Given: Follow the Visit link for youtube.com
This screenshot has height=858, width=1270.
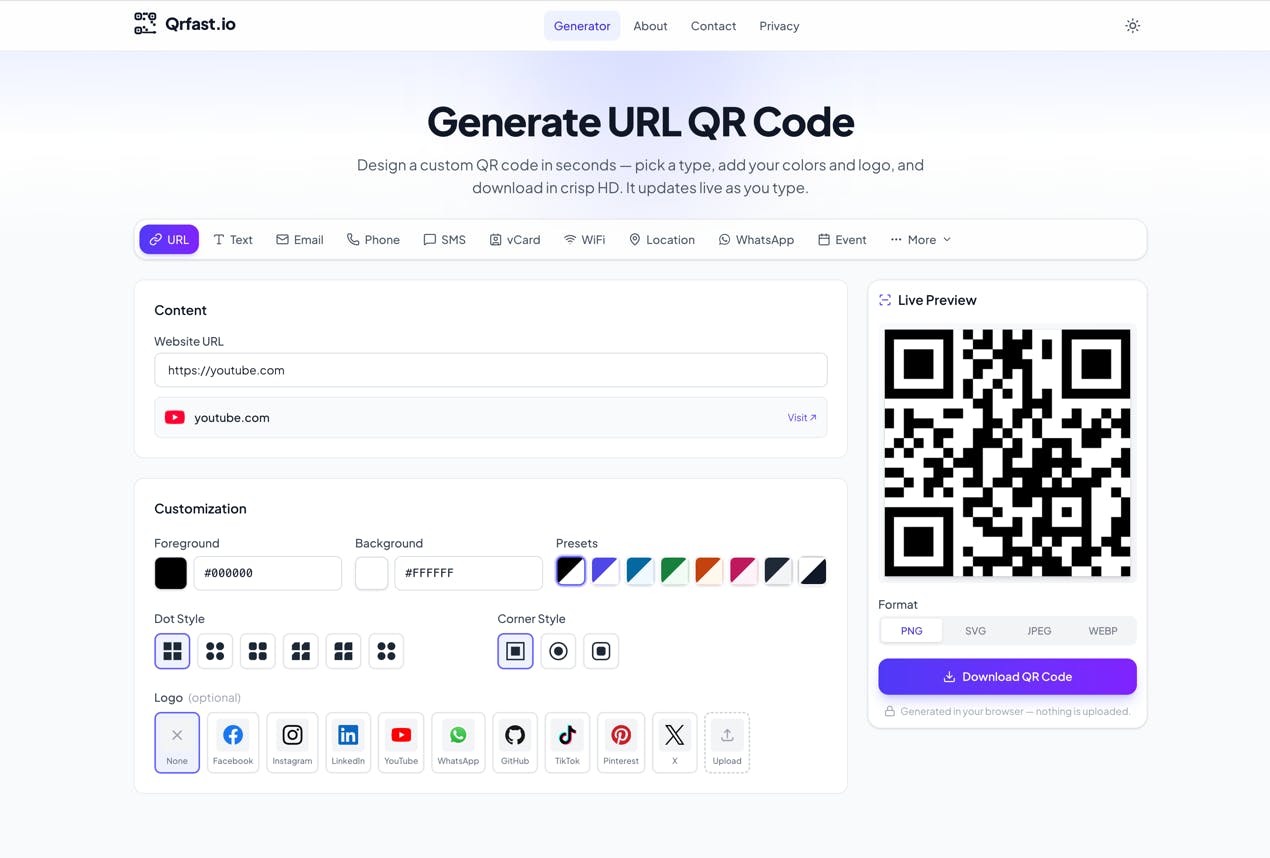Looking at the screenshot, I should [x=802, y=418].
